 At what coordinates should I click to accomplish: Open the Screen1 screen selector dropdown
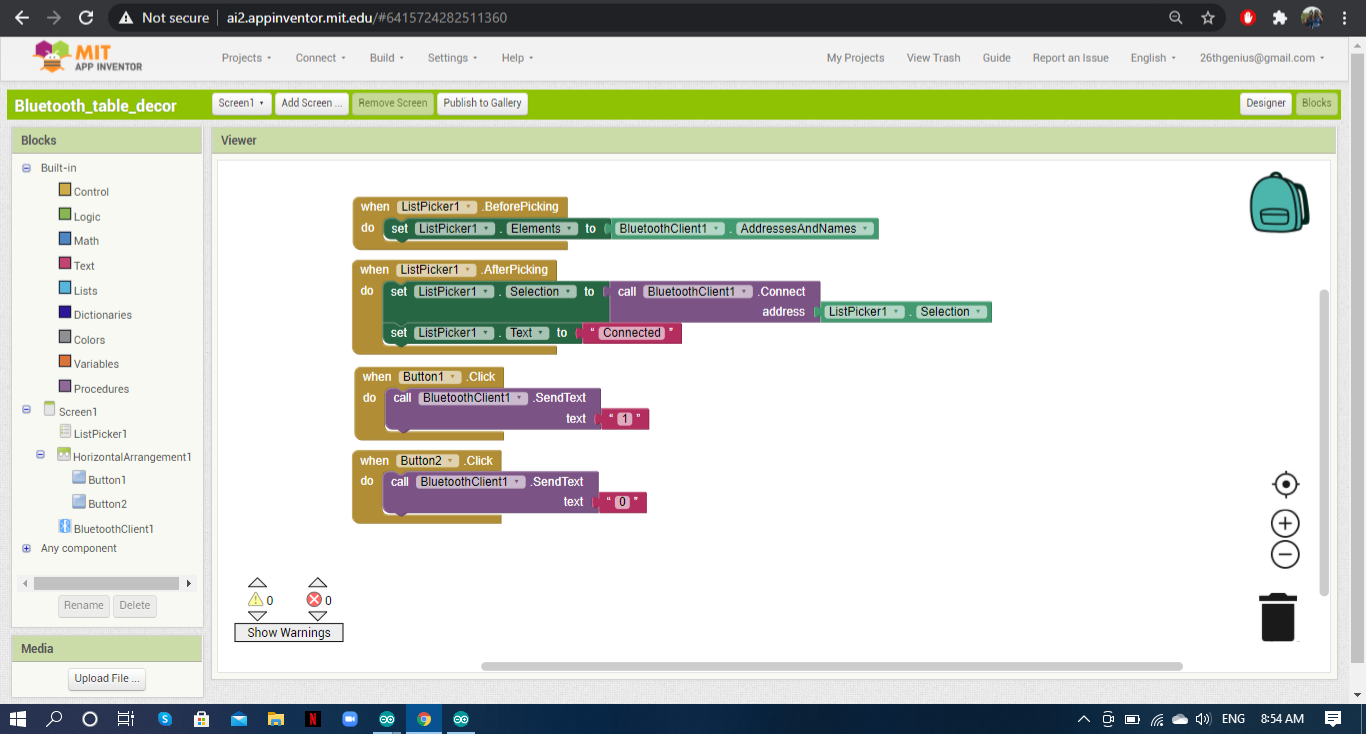tap(242, 103)
